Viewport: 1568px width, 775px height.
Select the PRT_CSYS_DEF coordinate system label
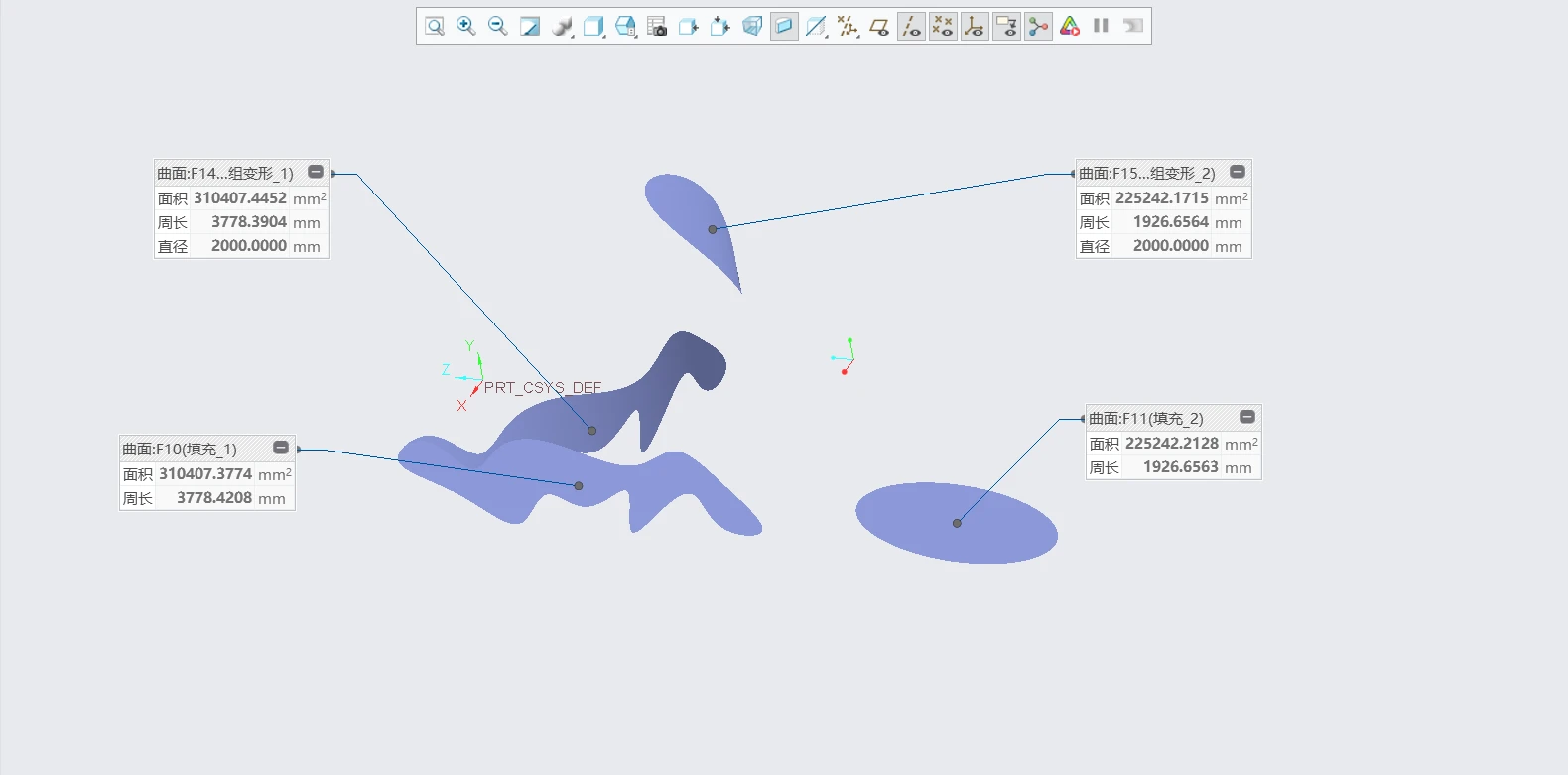pyautogui.click(x=543, y=388)
